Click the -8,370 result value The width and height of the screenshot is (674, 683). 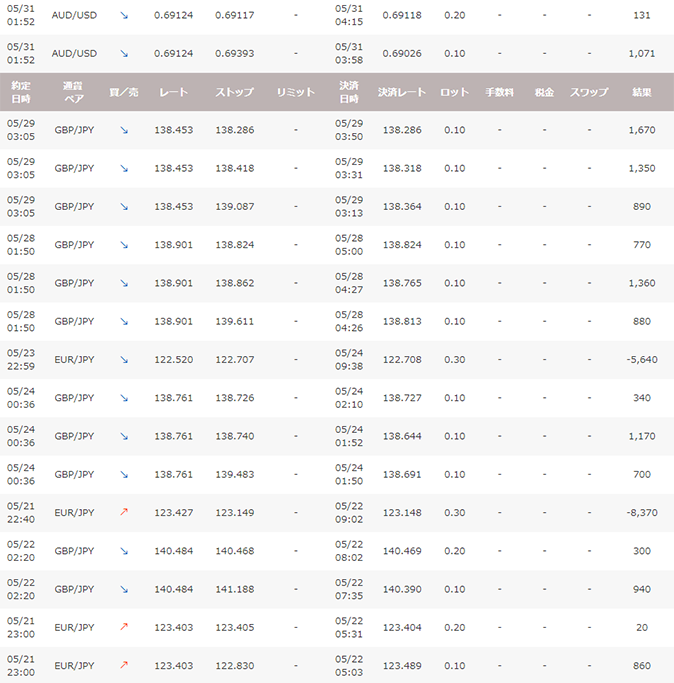640,512
